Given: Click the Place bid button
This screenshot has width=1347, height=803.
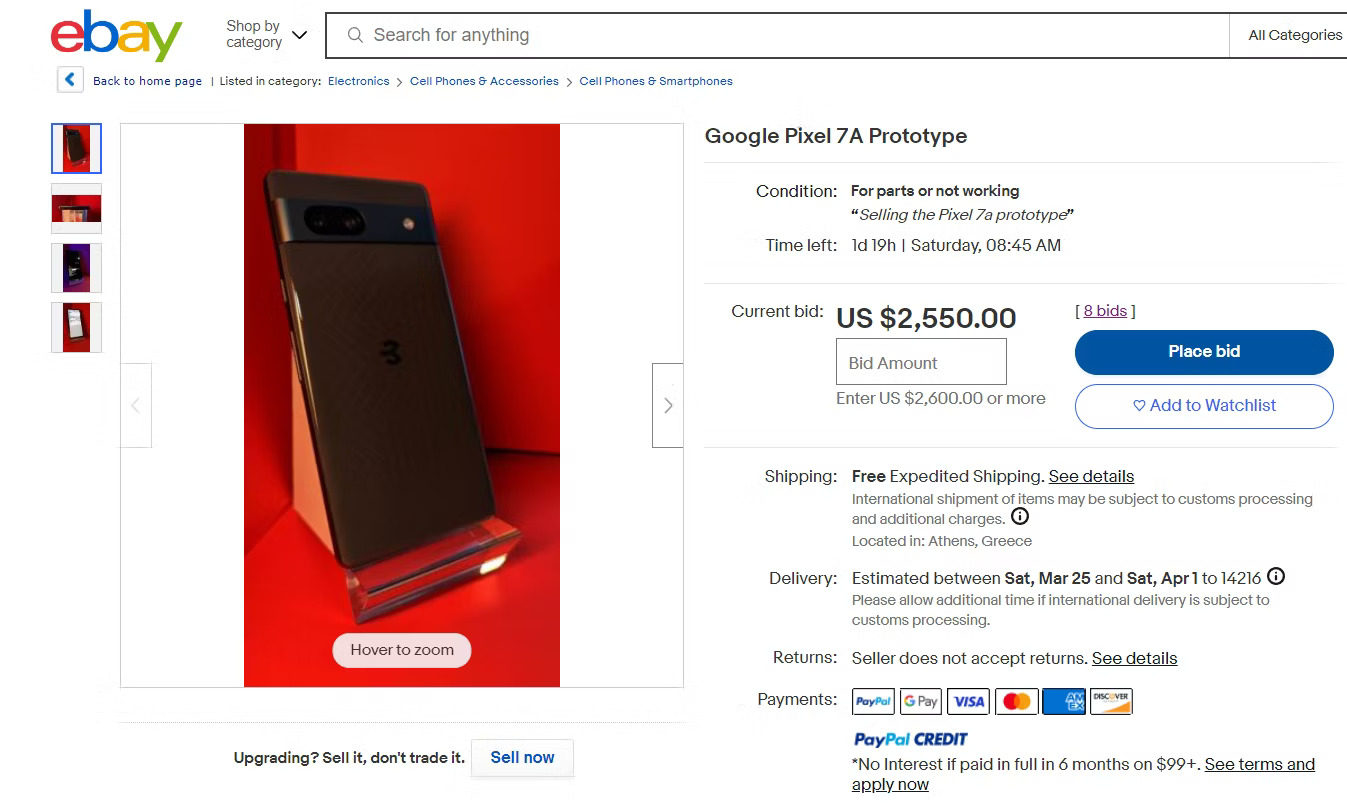Looking at the screenshot, I should click(1203, 352).
